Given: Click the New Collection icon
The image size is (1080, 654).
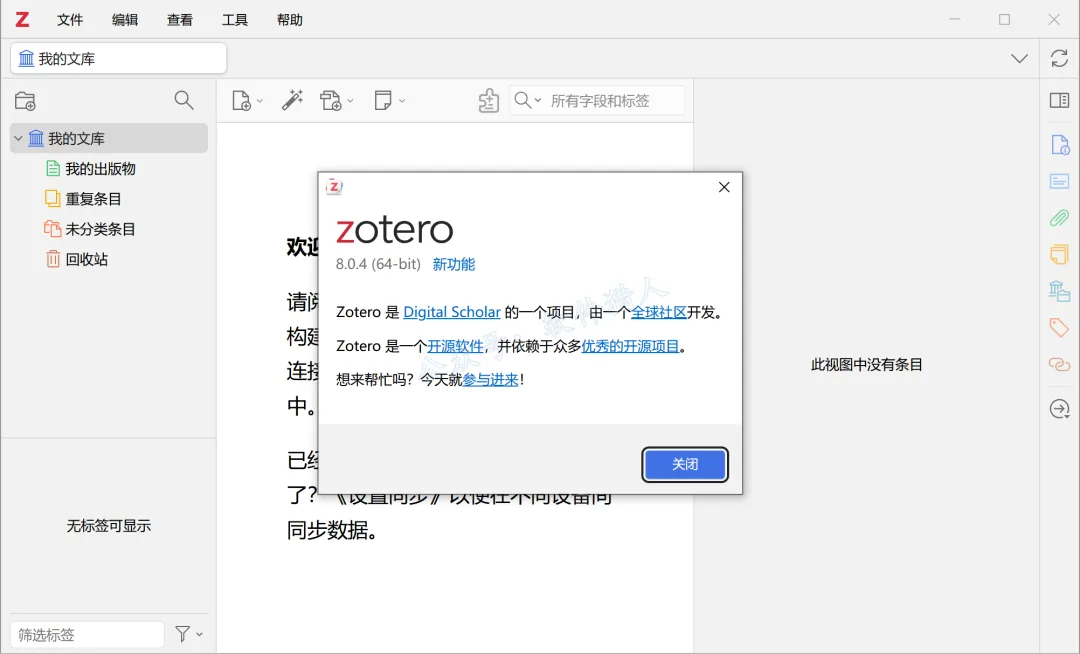Looking at the screenshot, I should click(25, 101).
